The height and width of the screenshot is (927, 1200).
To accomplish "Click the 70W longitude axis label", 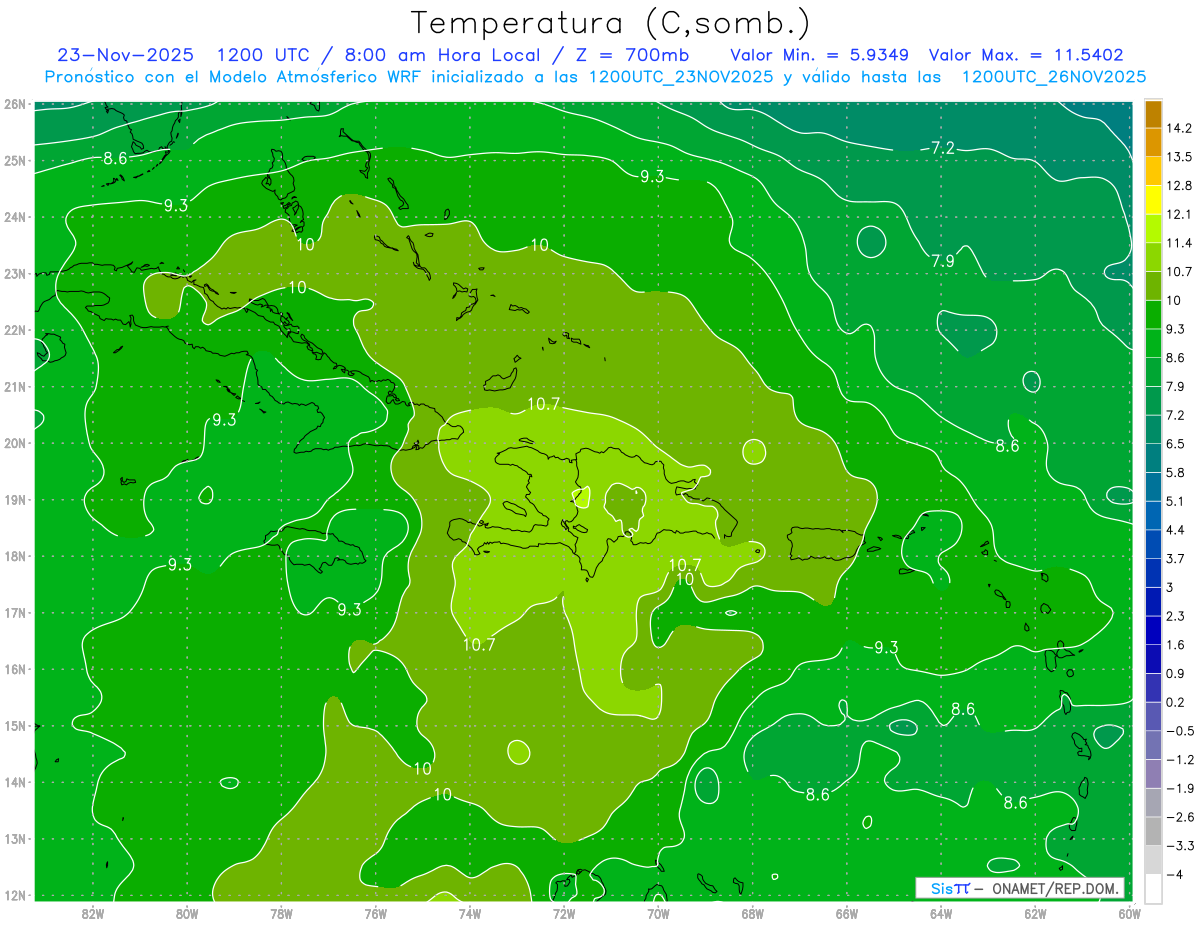I will pyautogui.click(x=658, y=913).
